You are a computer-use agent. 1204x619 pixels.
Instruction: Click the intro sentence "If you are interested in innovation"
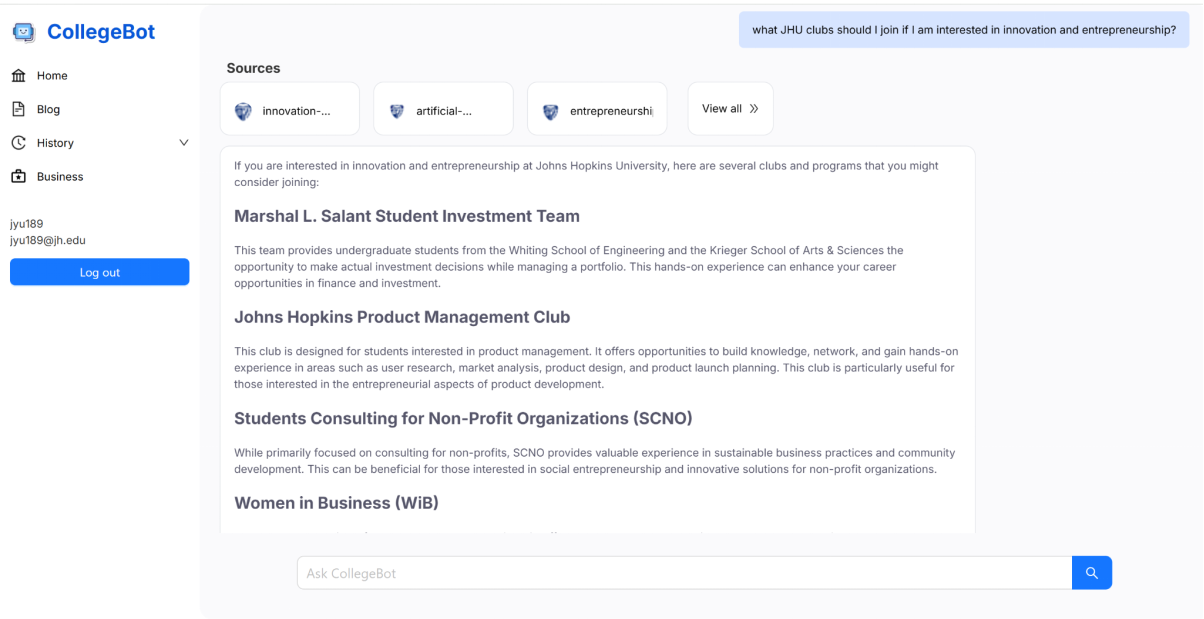586,174
